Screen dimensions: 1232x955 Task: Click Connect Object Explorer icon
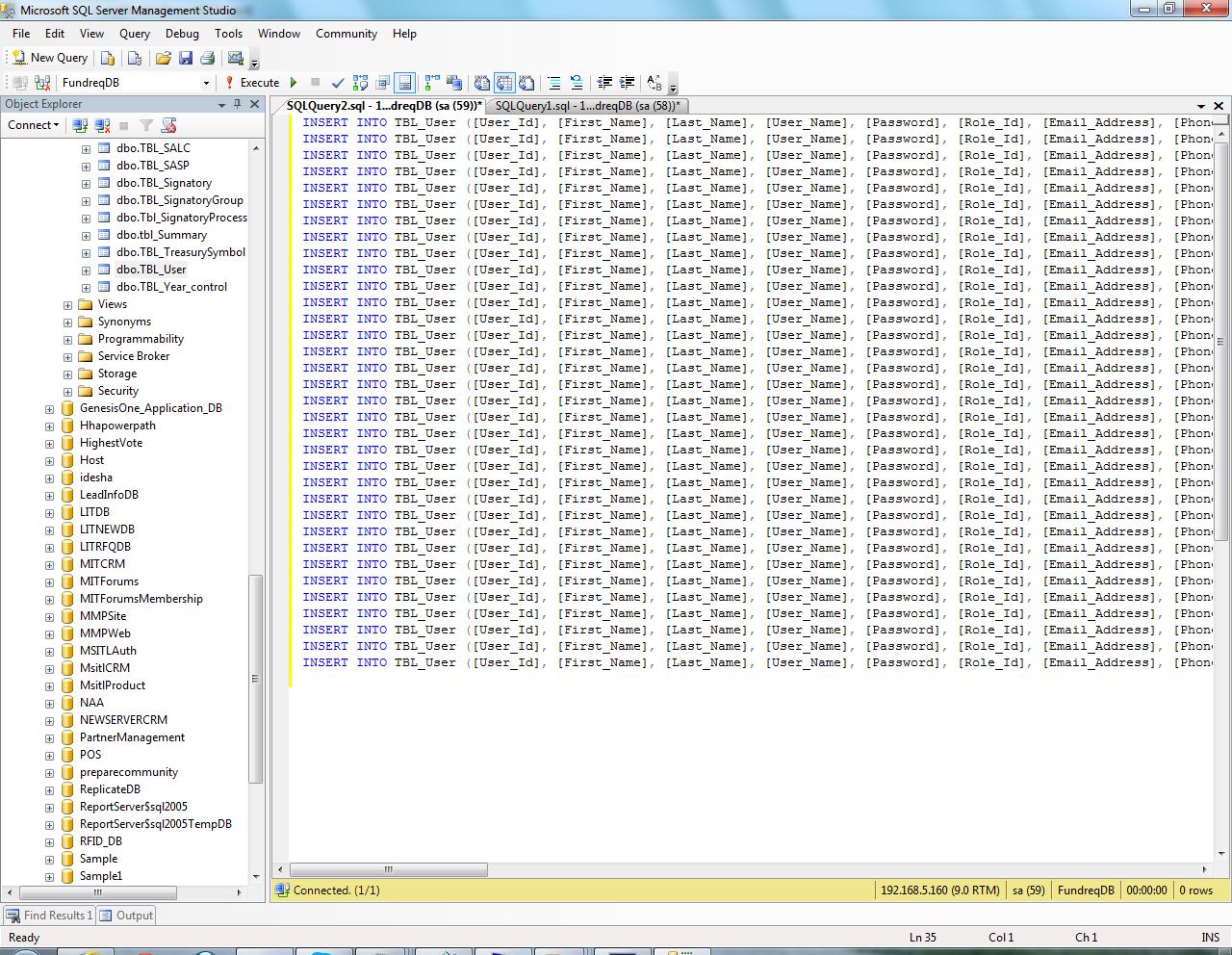tap(80, 125)
